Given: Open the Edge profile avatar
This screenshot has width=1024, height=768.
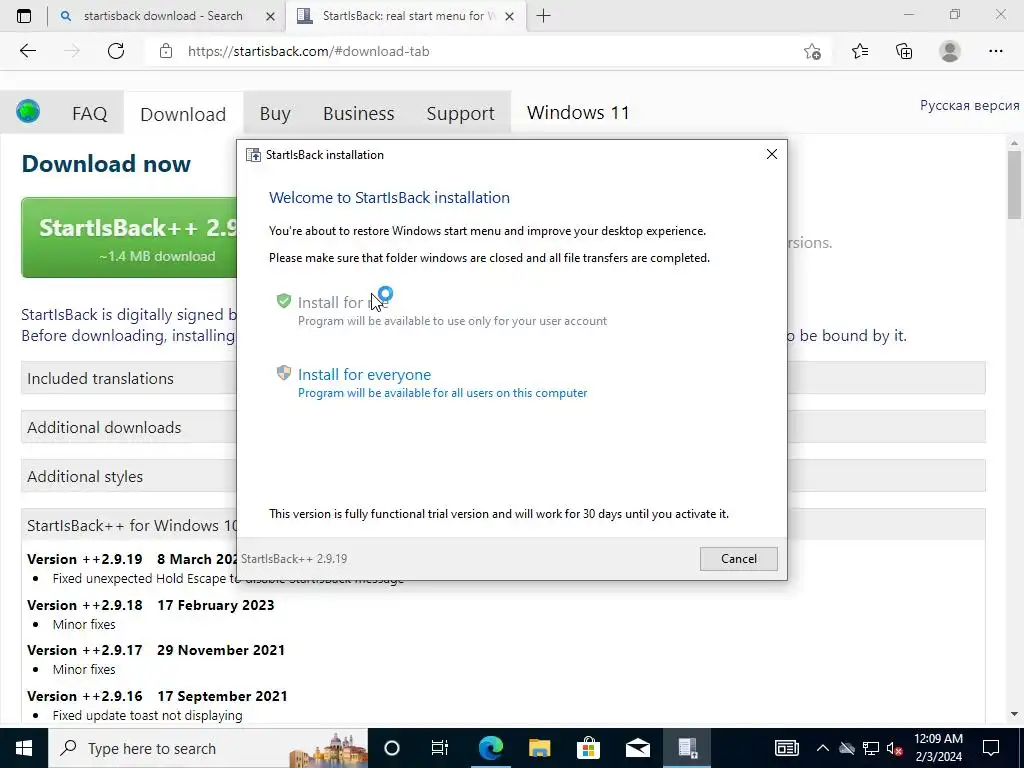Looking at the screenshot, I should 950,51.
